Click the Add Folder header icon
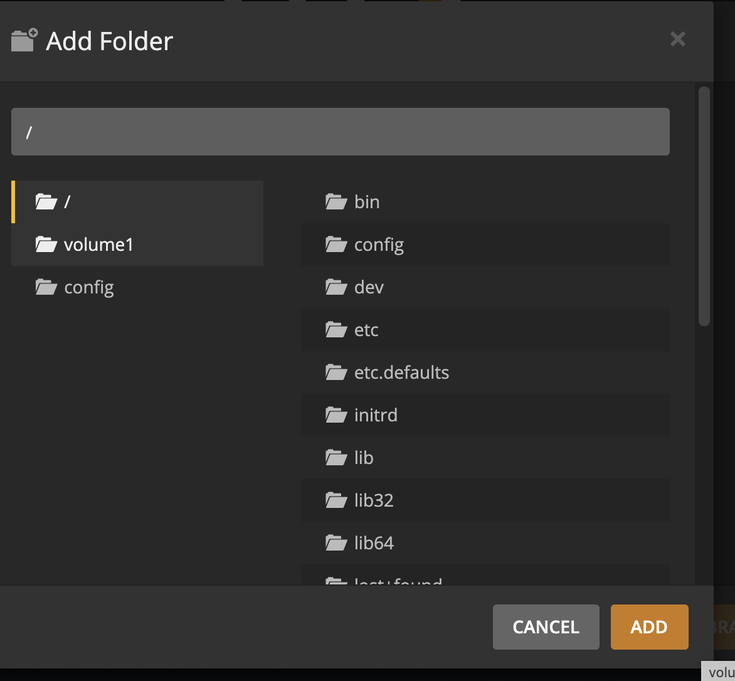The height and width of the screenshot is (681, 735). [x=24, y=41]
